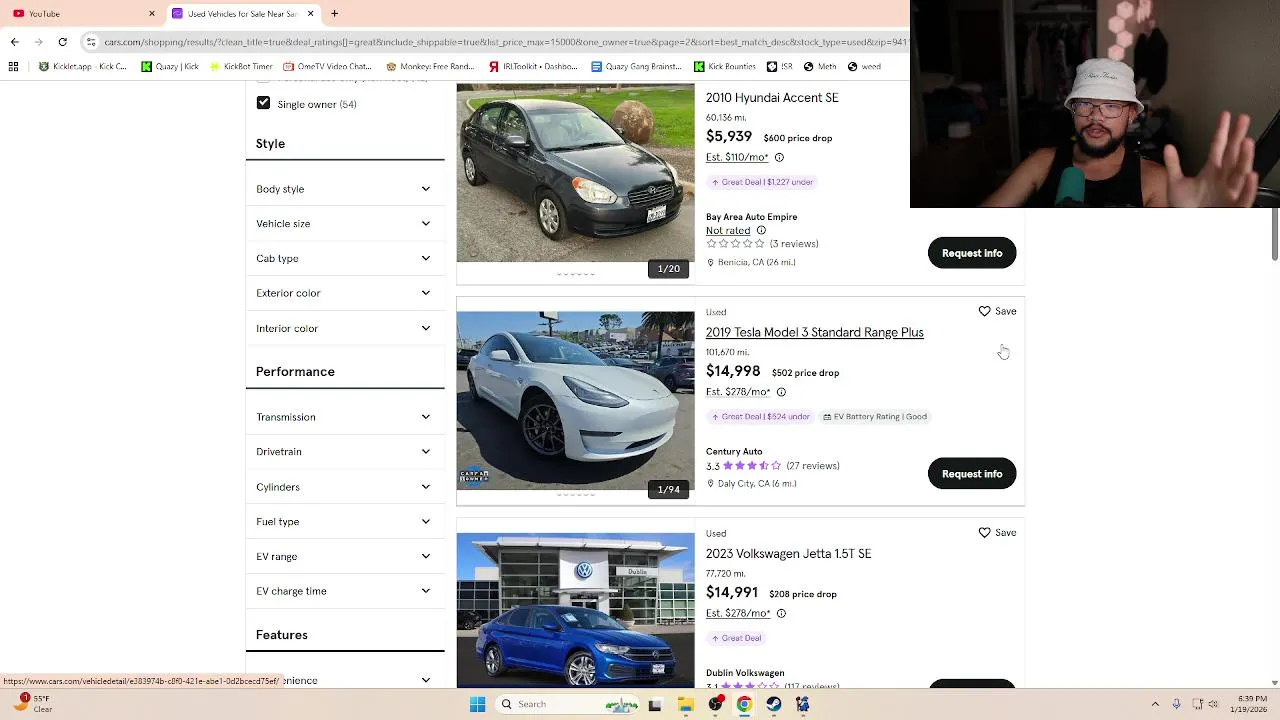Click the white Tesla Model 3 photo
Image resolution: width=1280 pixels, height=720 pixels.
tap(575, 401)
